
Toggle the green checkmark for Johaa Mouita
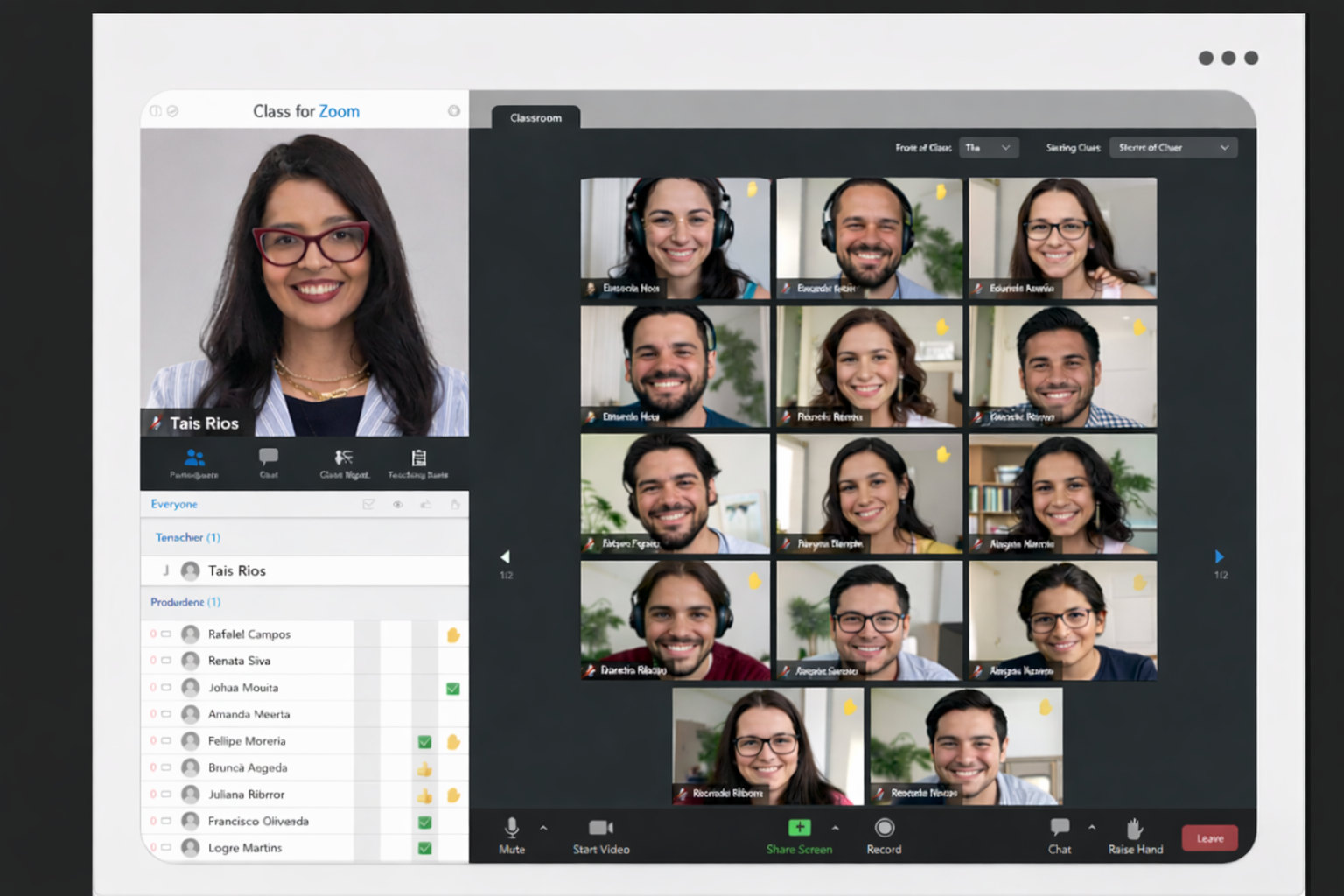pos(452,689)
